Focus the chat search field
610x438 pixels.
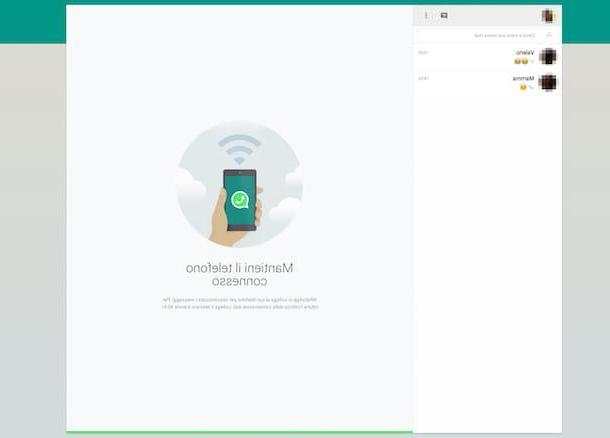pyautogui.click(x=487, y=35)
